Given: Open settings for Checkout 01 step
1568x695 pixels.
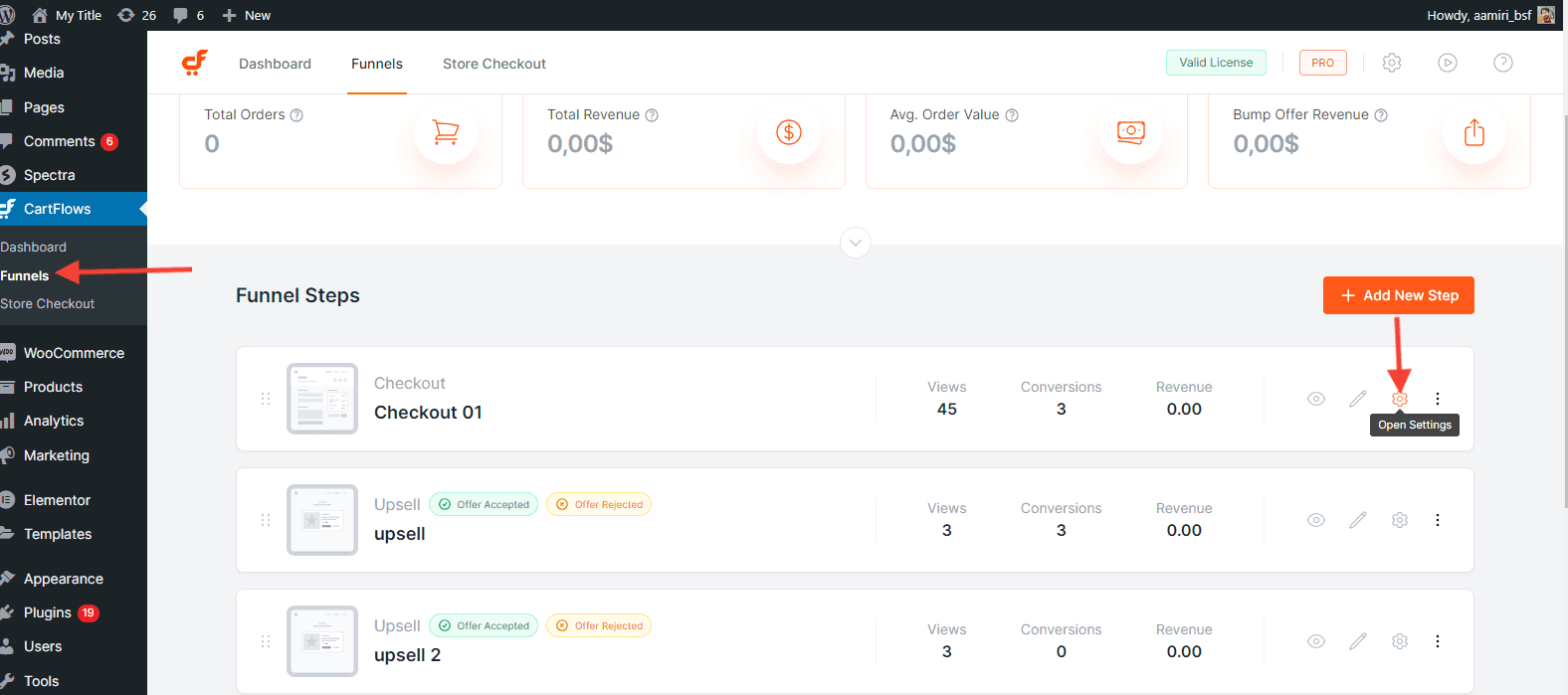Looking at the screenshot, I should 1399,399.
